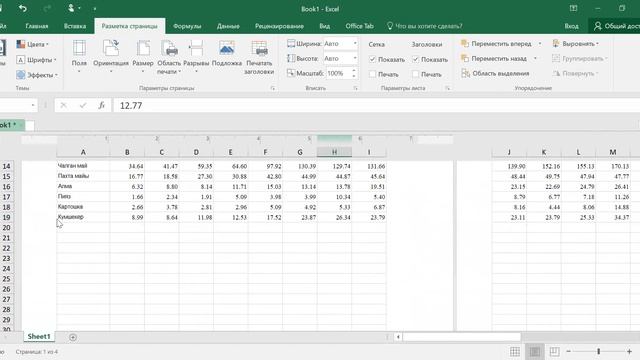640x360 pixels.
Task: Click the formula bar showing 12.77
Action: pyautogui.click(x=376, y=105)
